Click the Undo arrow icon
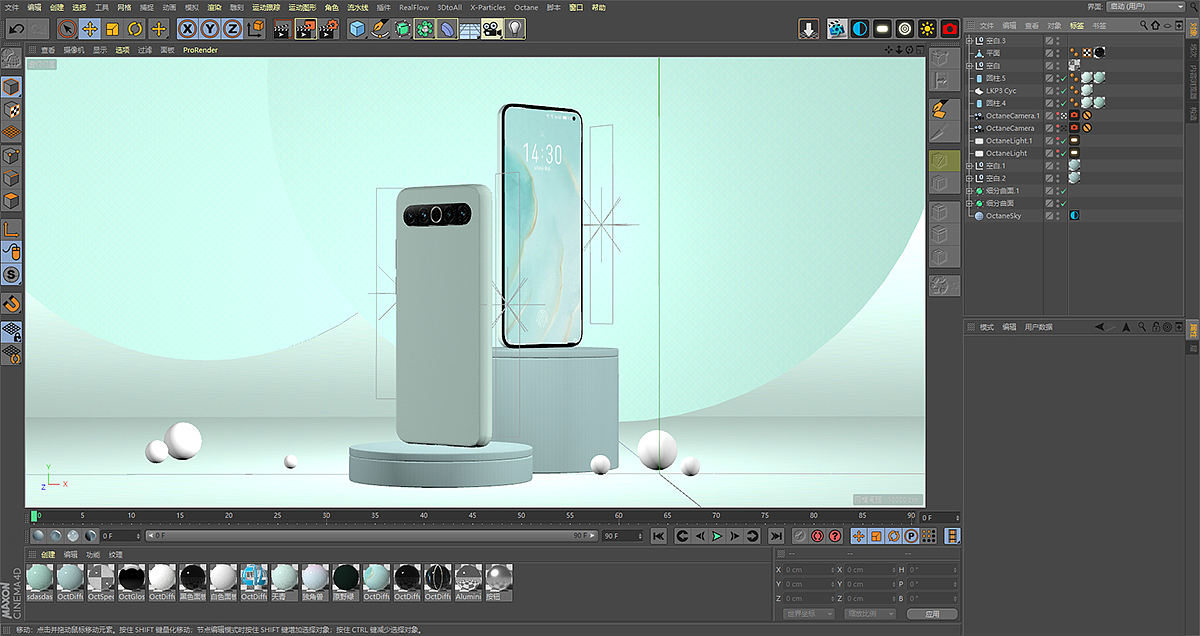 [x=17, y=29]
